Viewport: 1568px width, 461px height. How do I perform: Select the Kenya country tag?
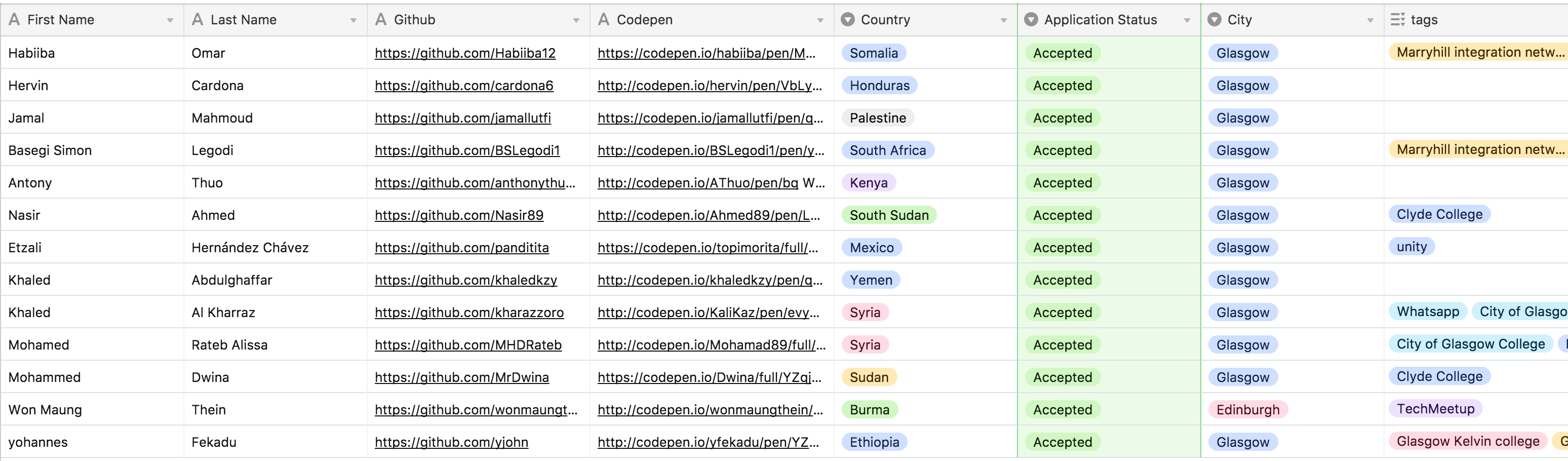pos(869,182)
